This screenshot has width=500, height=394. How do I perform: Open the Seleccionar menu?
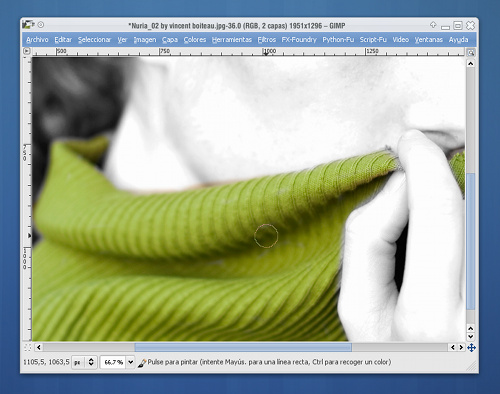[x=94, y=40]
